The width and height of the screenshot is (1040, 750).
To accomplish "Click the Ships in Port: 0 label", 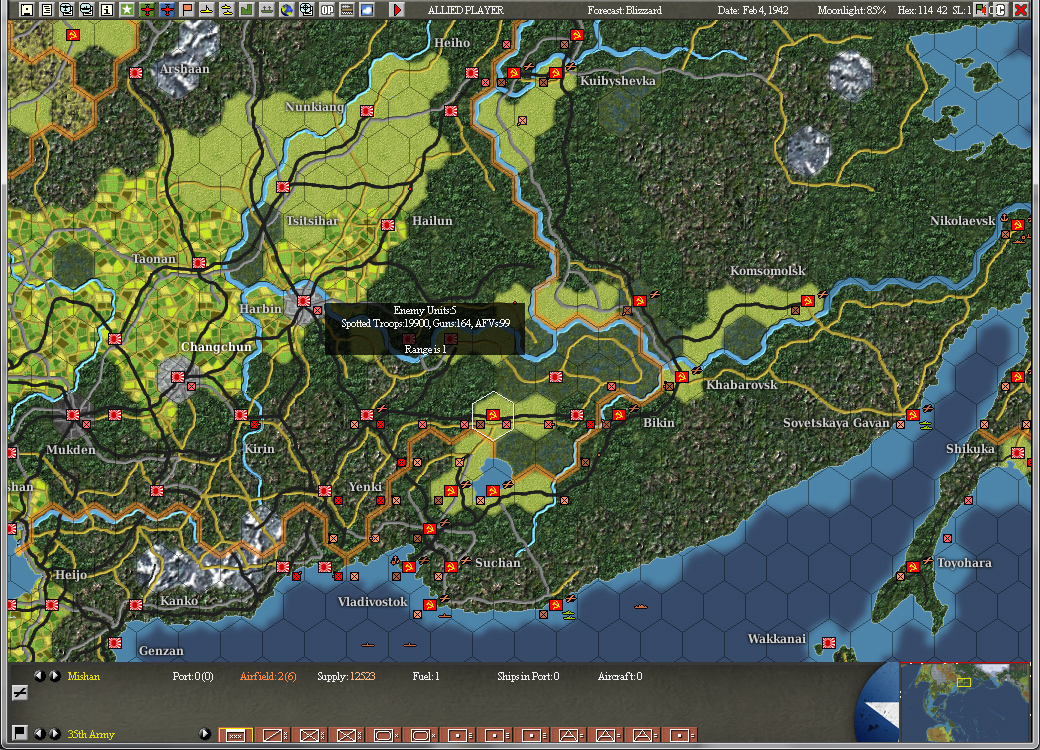I will [528, 676].
